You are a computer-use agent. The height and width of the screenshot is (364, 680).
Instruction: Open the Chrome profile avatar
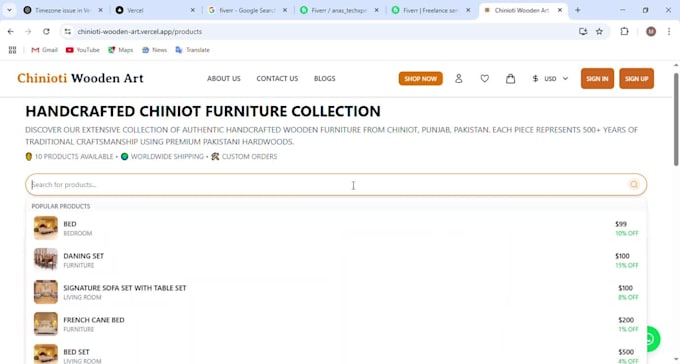[651, 31]
